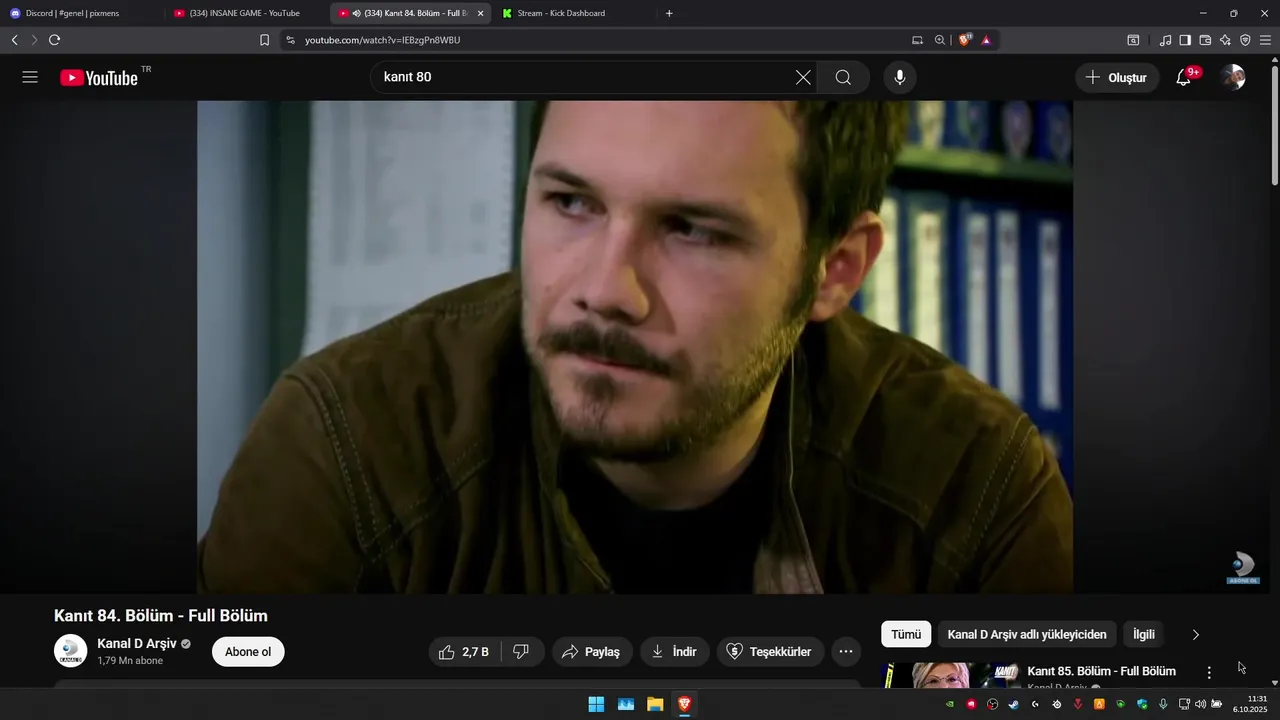
Task: Open browser zoom magnifier in address bar
Action: (x=940, y=40)
